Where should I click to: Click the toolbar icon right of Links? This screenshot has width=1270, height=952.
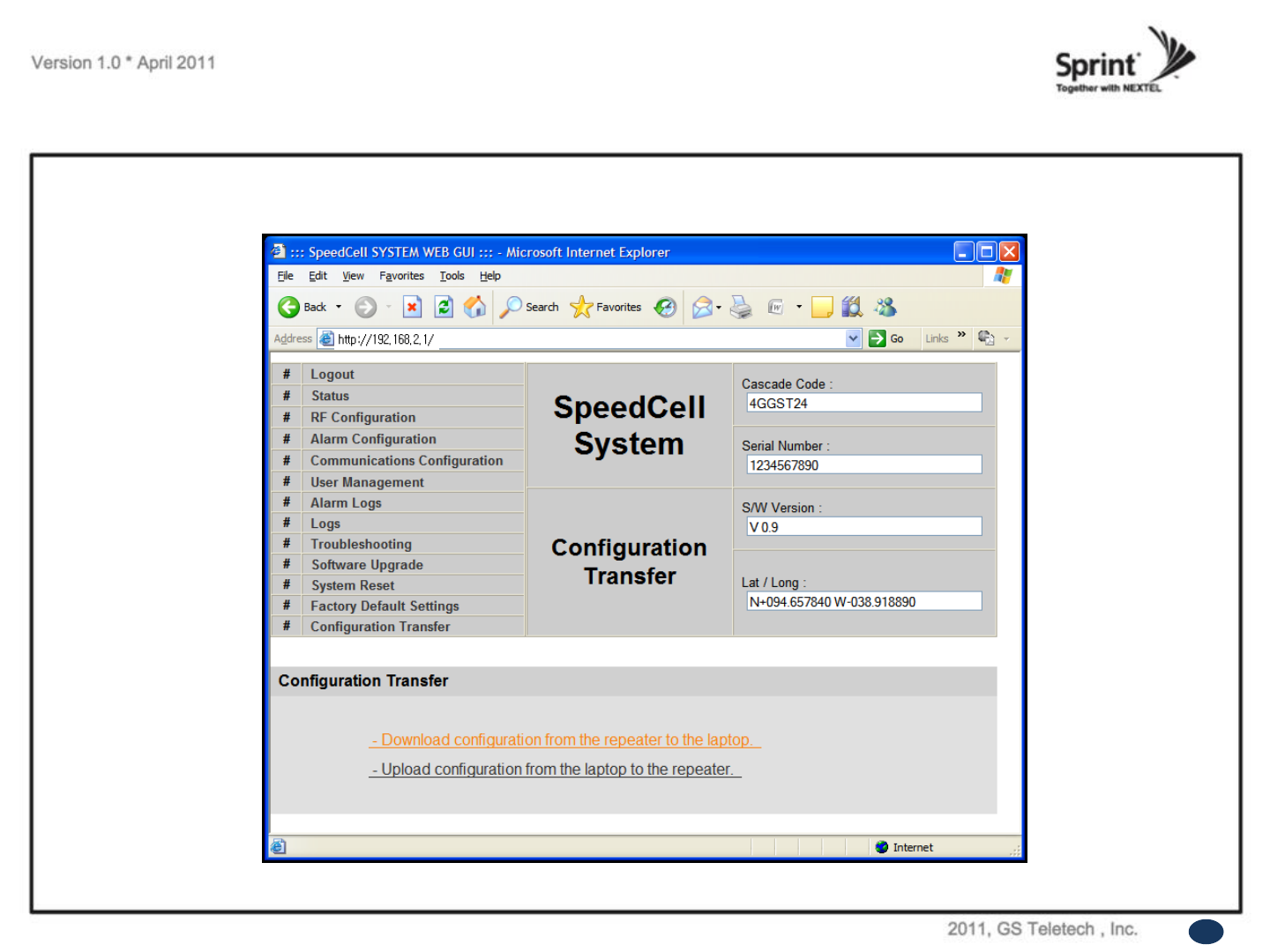pos(986,338)
